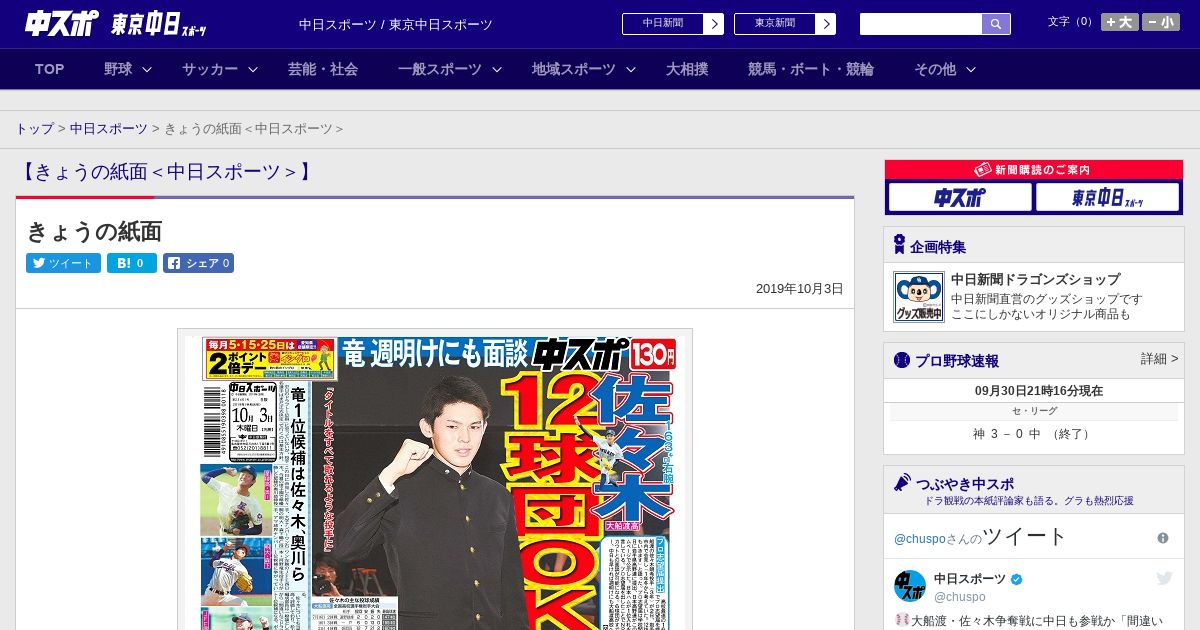Click the 中スポ logo in header
The image size is (1200, 630).
tap(61, 23)
